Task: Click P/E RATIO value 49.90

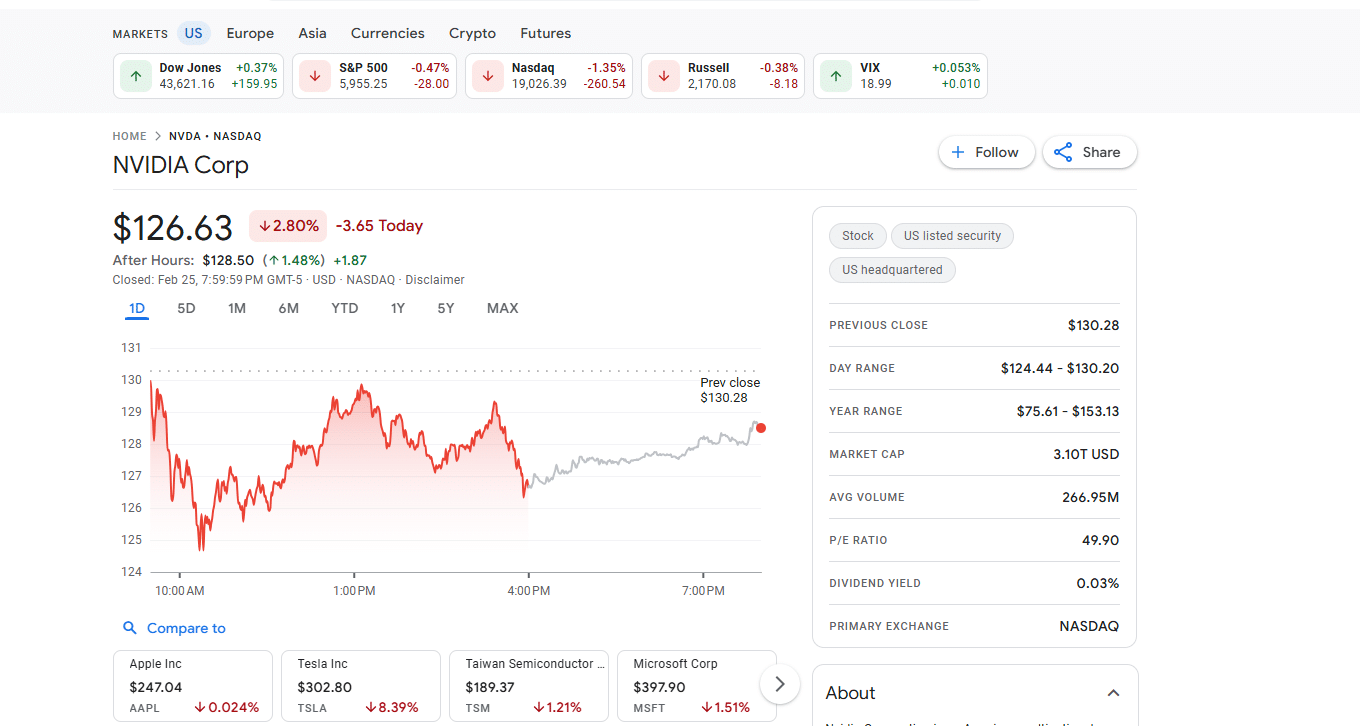Action: (x=1100, y=540)
